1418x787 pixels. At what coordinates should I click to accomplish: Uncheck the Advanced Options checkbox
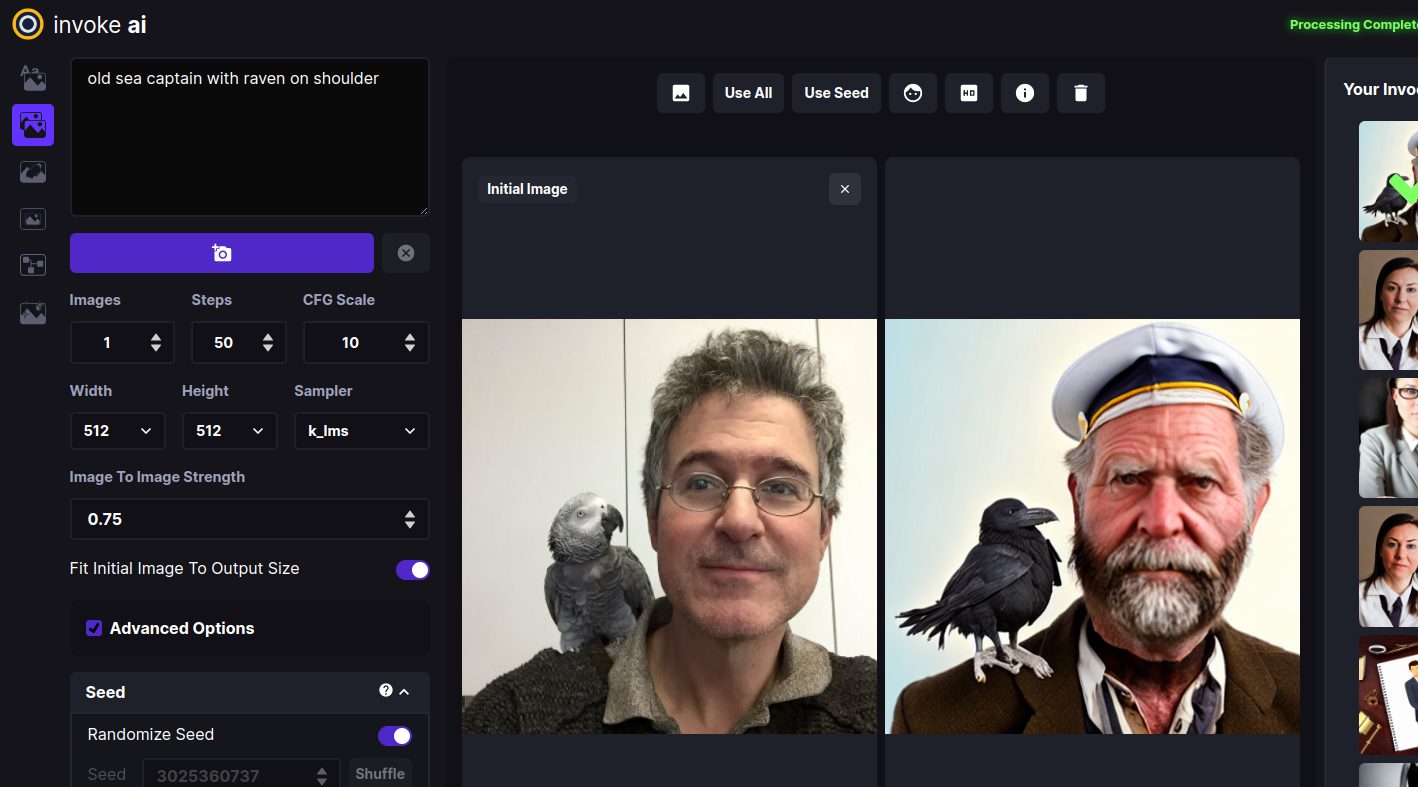tap(94, 628)
